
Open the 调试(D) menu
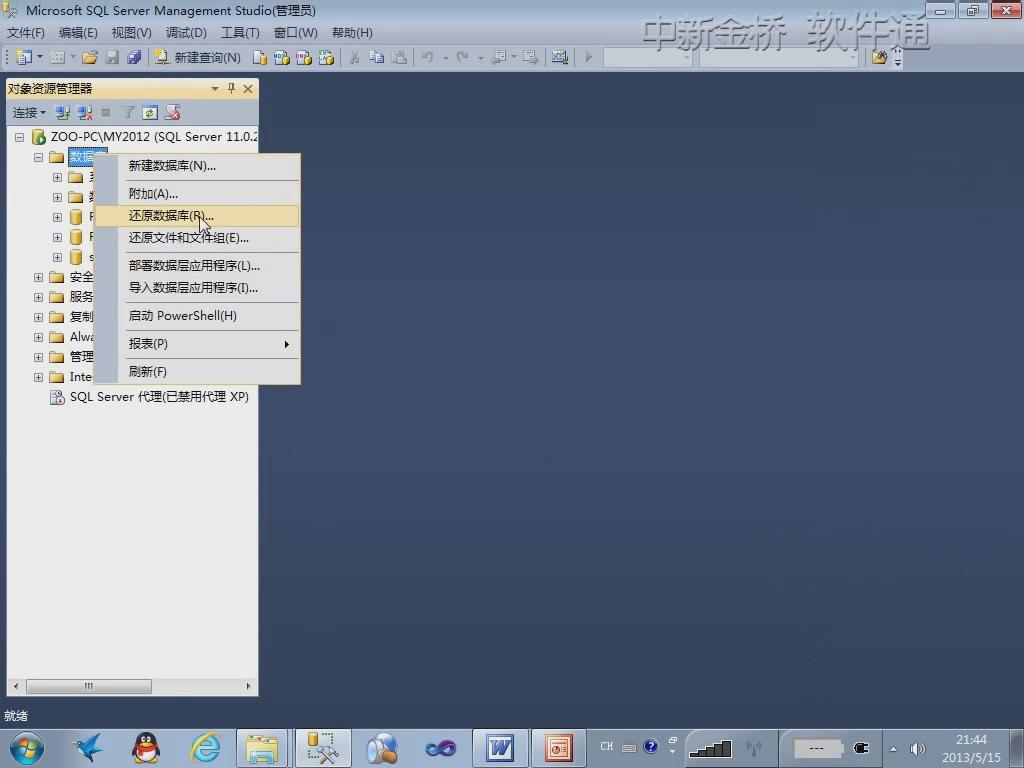186,33
